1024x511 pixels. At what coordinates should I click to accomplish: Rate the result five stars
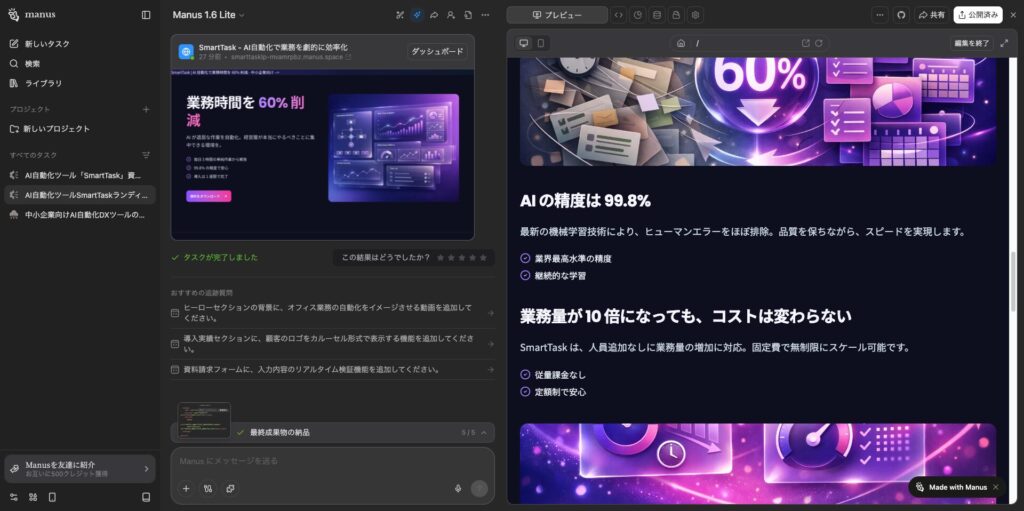(x=483, y=257)
